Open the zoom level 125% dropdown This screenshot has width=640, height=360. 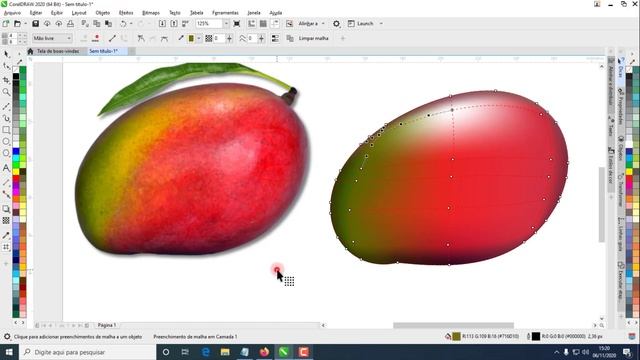(226, 24)
